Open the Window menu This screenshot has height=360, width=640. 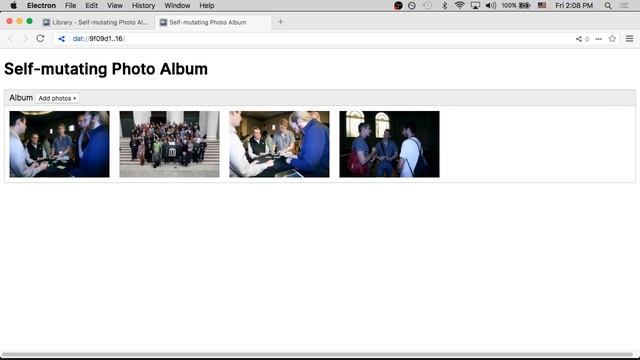tap(177, 5)
